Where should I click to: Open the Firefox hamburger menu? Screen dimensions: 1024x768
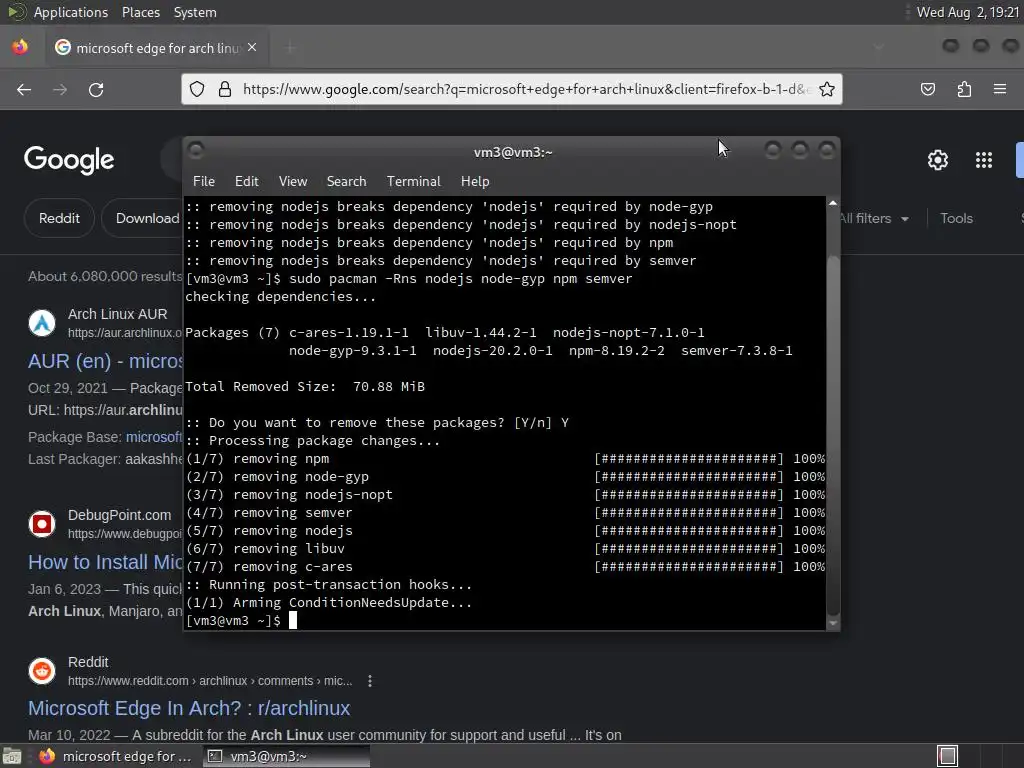pos(1000,89)
